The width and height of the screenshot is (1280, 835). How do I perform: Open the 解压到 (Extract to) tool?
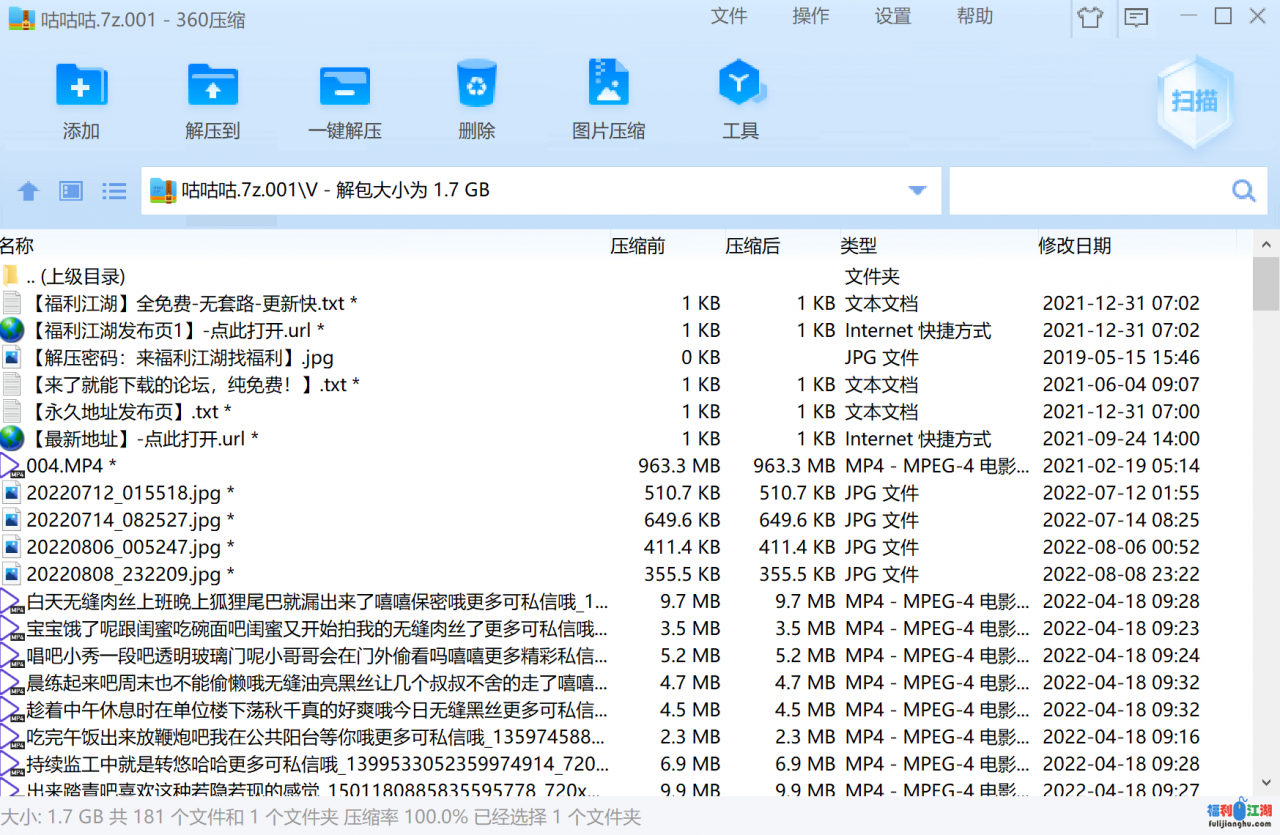click(x=213, y=87)
